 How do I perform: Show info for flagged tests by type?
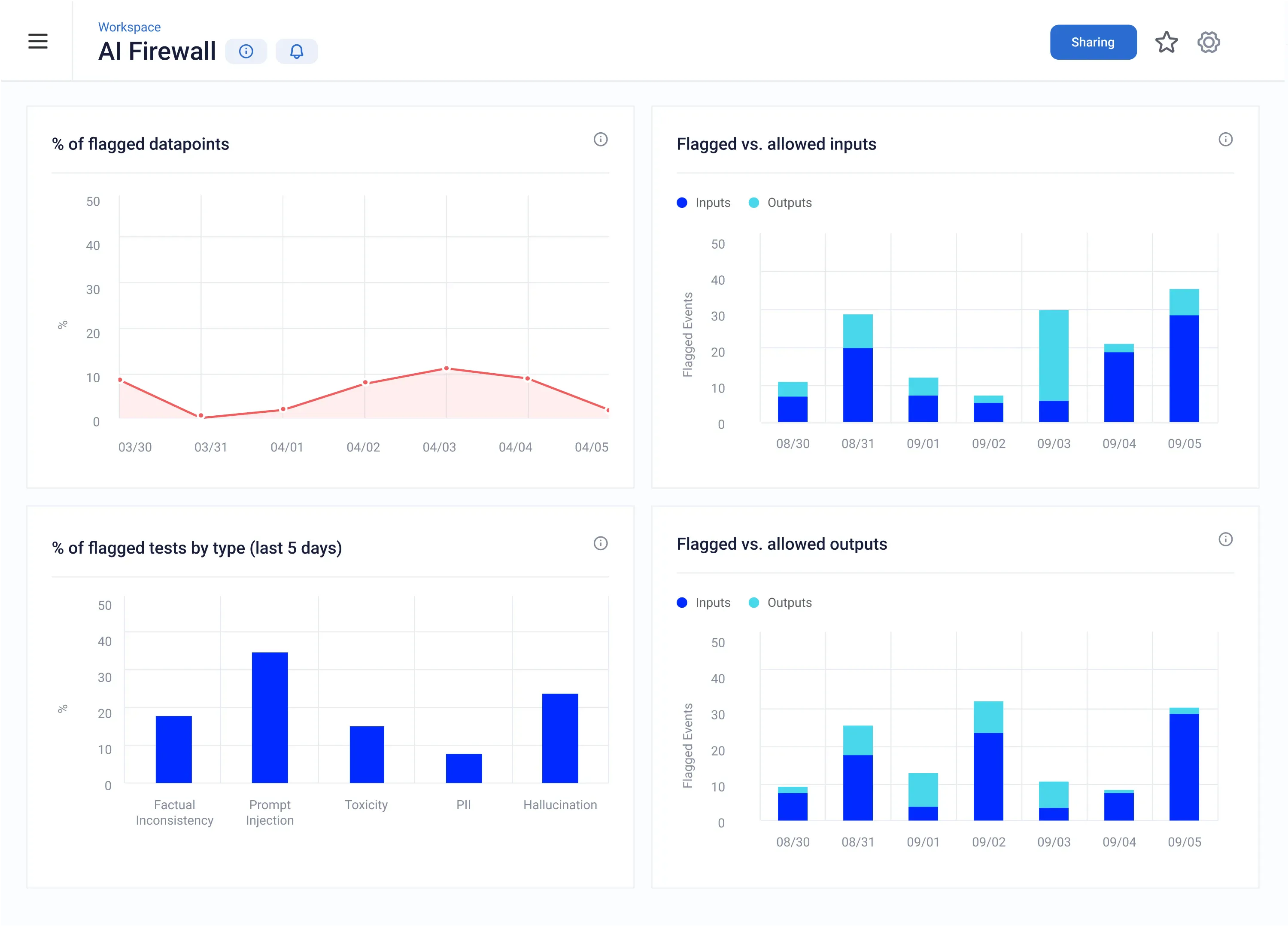point(600,543)
